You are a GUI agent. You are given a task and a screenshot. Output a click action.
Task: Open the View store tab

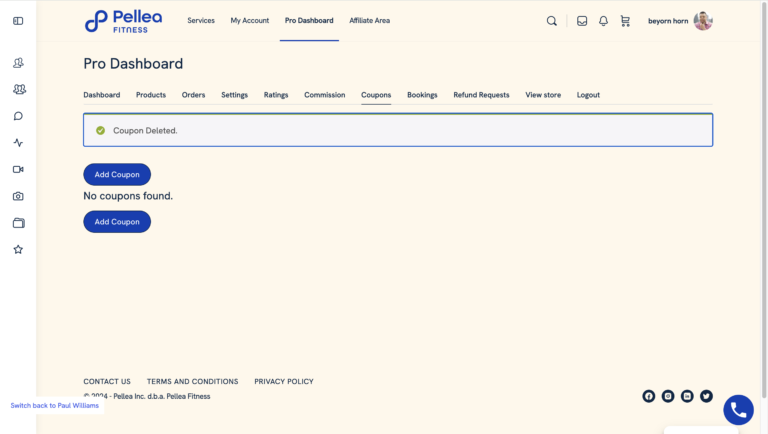[543, 95]
